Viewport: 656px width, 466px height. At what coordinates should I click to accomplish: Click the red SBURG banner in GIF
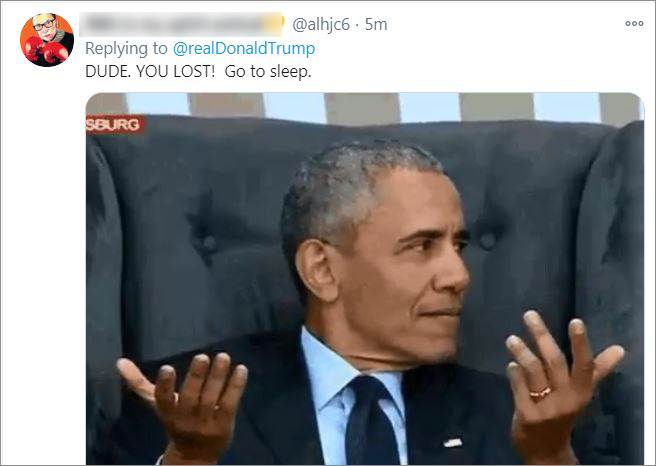pos(115,125)
